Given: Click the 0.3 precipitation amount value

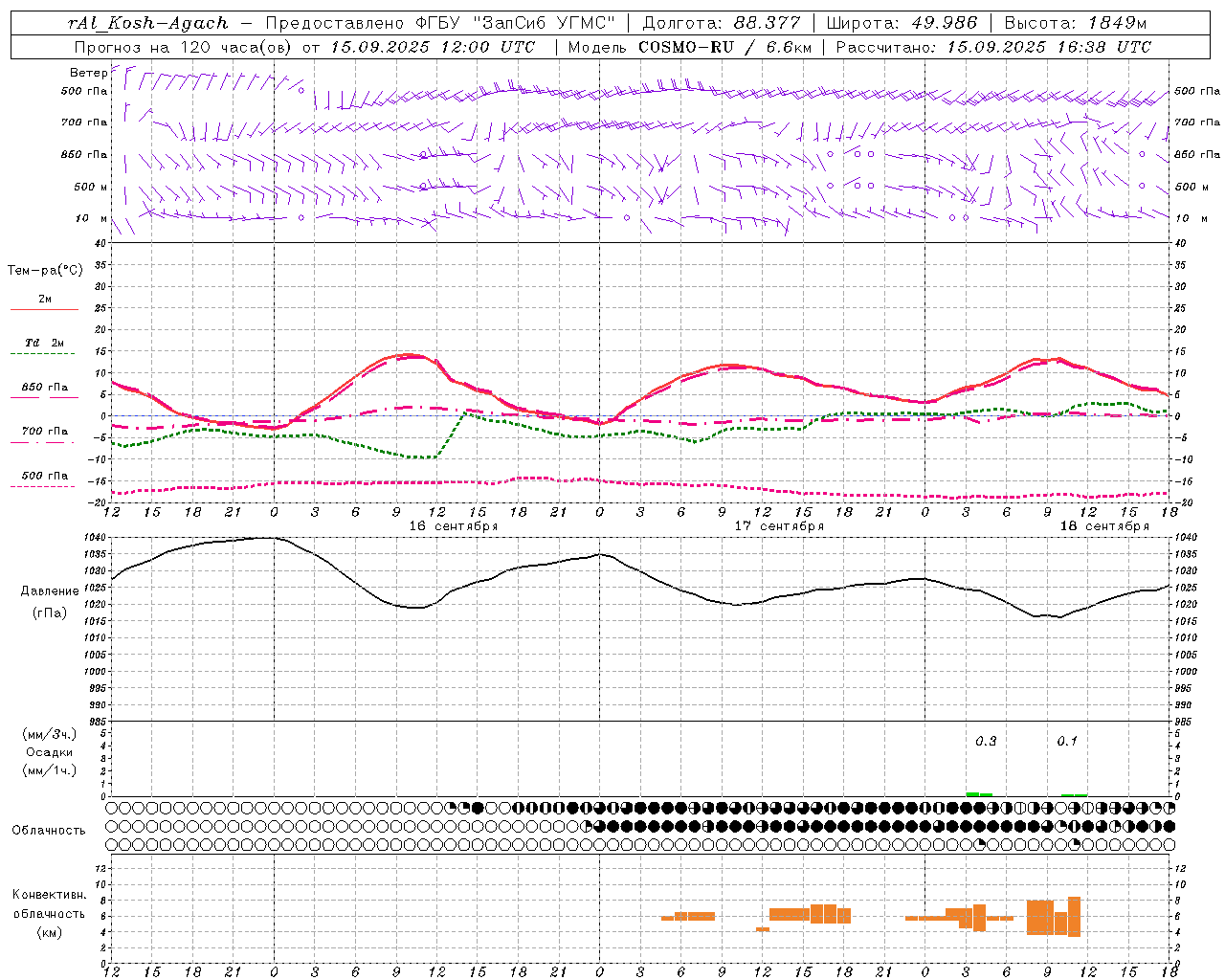Looking at the screenshot, I should pyautogui.click(x=986, y=741).
